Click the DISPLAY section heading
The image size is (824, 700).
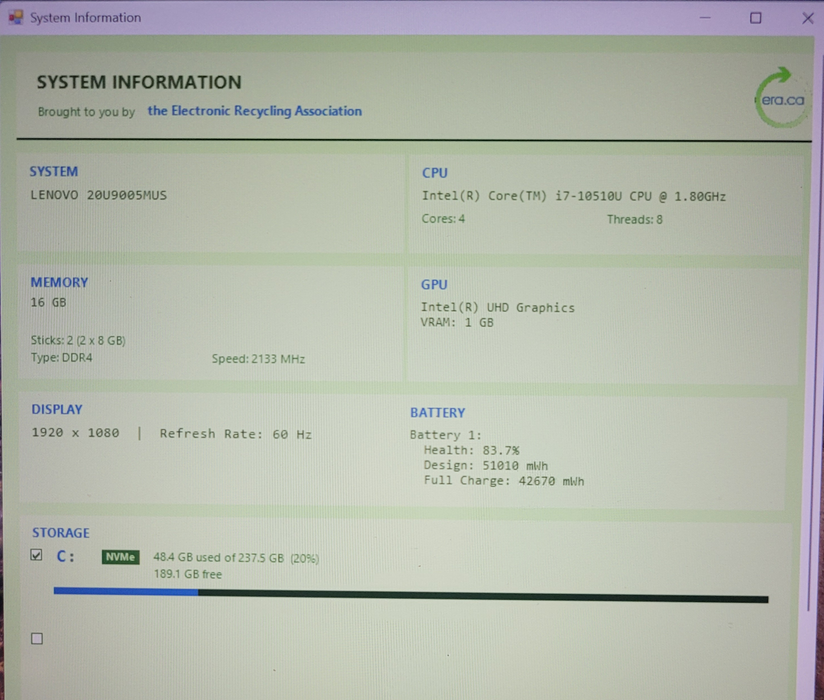pos(57,409)
